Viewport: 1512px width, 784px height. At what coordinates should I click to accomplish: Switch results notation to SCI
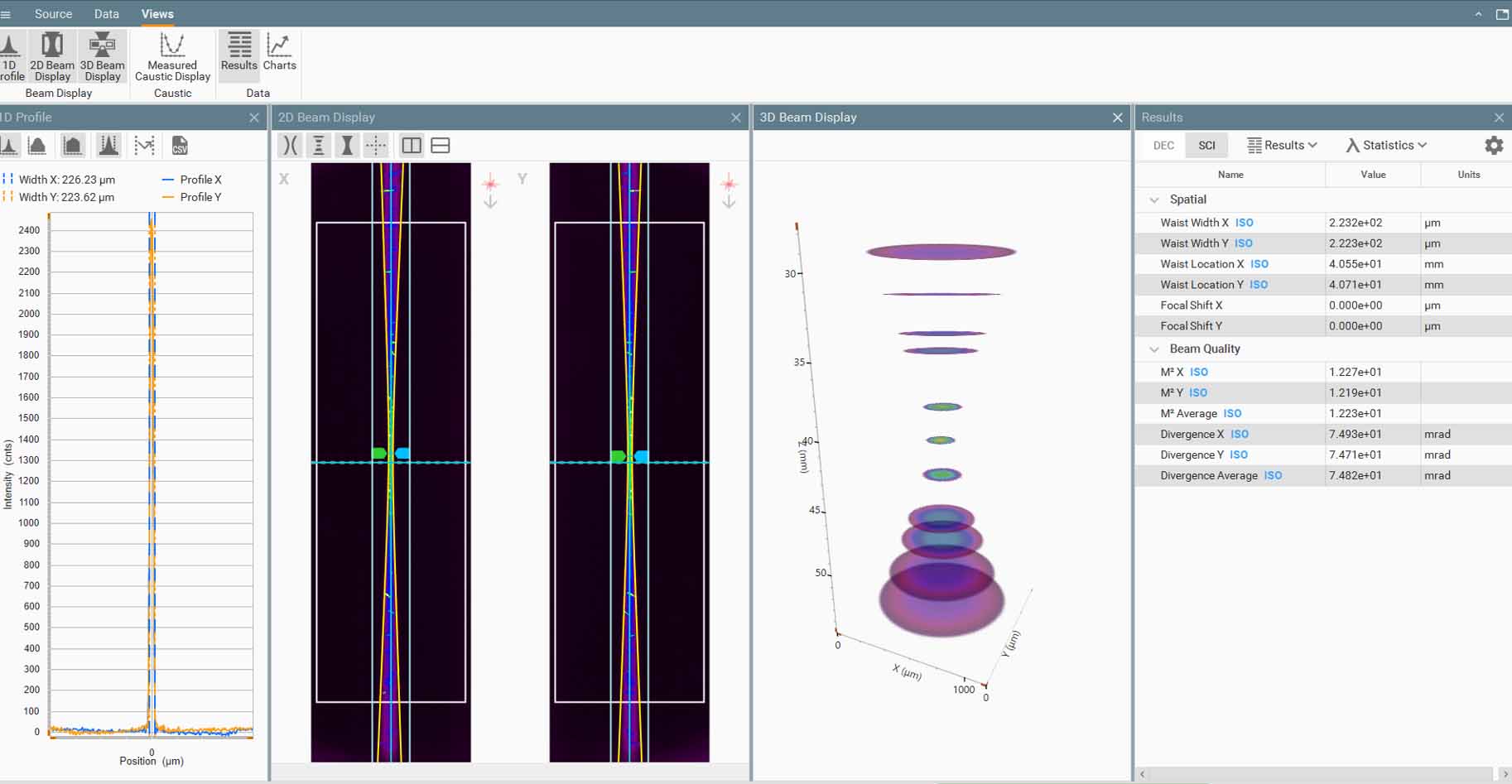pyautogui.click(x=1206, y=145)
